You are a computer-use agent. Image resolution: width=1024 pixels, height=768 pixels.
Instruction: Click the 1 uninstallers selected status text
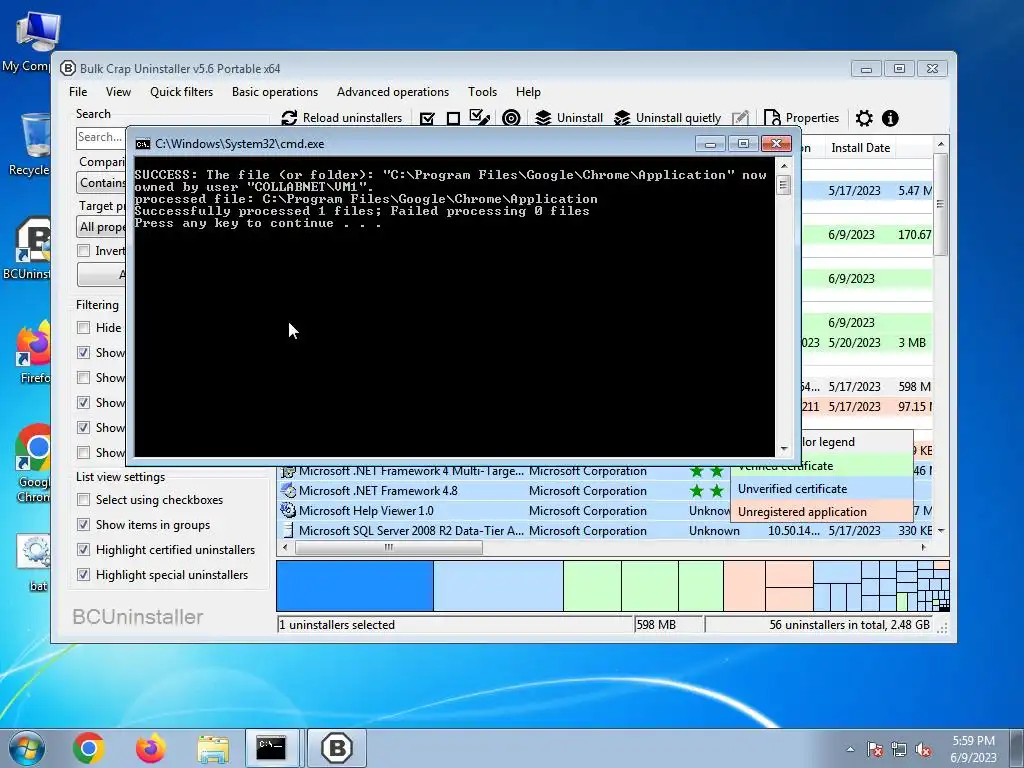(x=337, y=624)
